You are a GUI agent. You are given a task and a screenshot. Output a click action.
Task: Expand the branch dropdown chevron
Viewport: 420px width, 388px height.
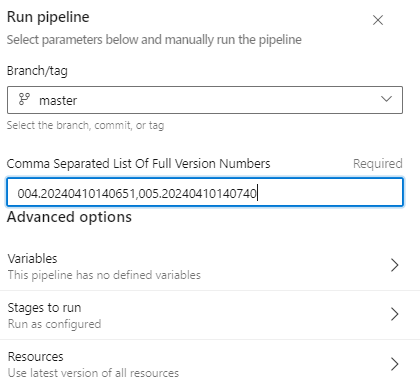pyautogui.click(x=386, y=99)
